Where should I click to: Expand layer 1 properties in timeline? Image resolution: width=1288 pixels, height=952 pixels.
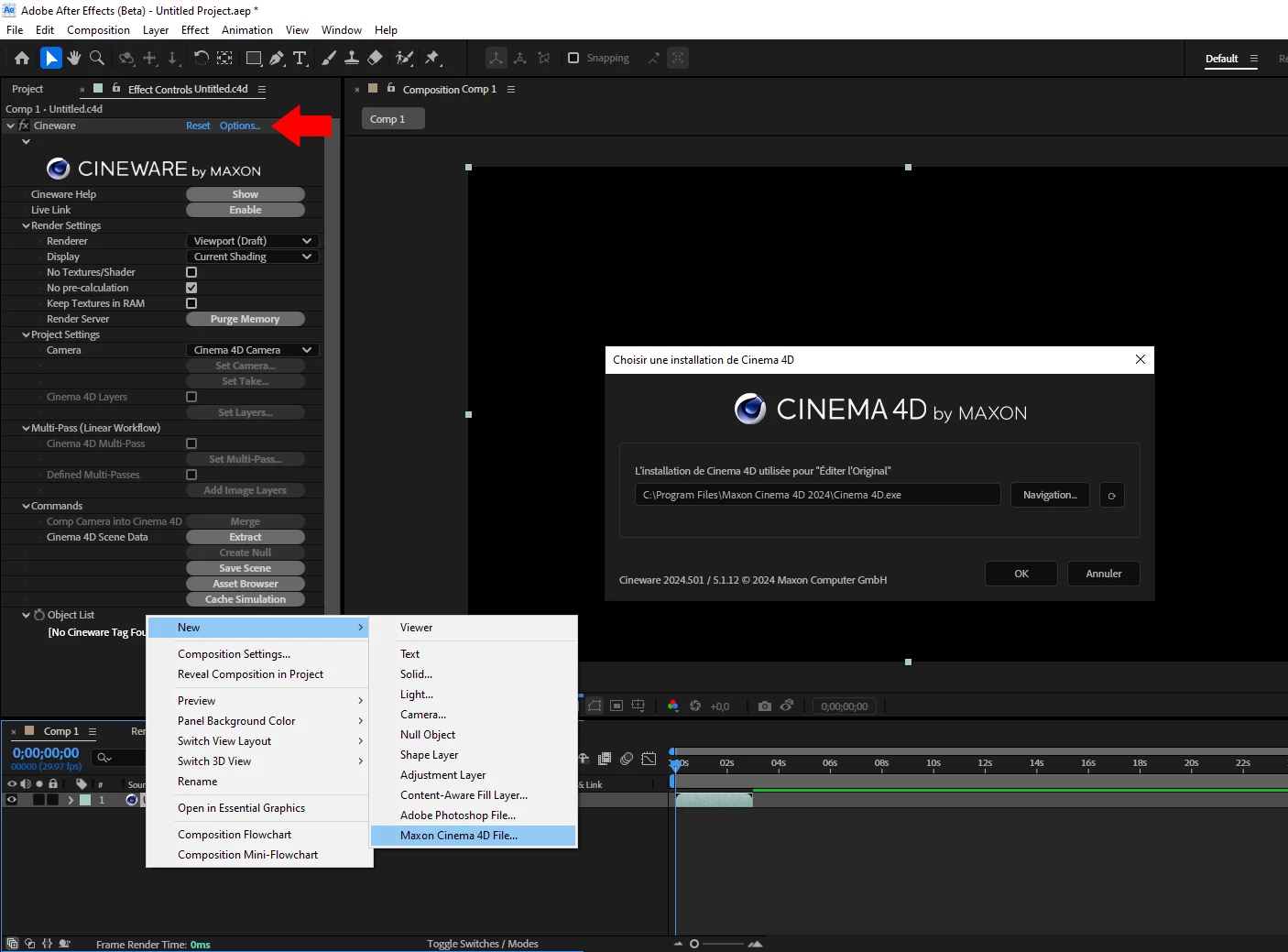pos(71,800)
